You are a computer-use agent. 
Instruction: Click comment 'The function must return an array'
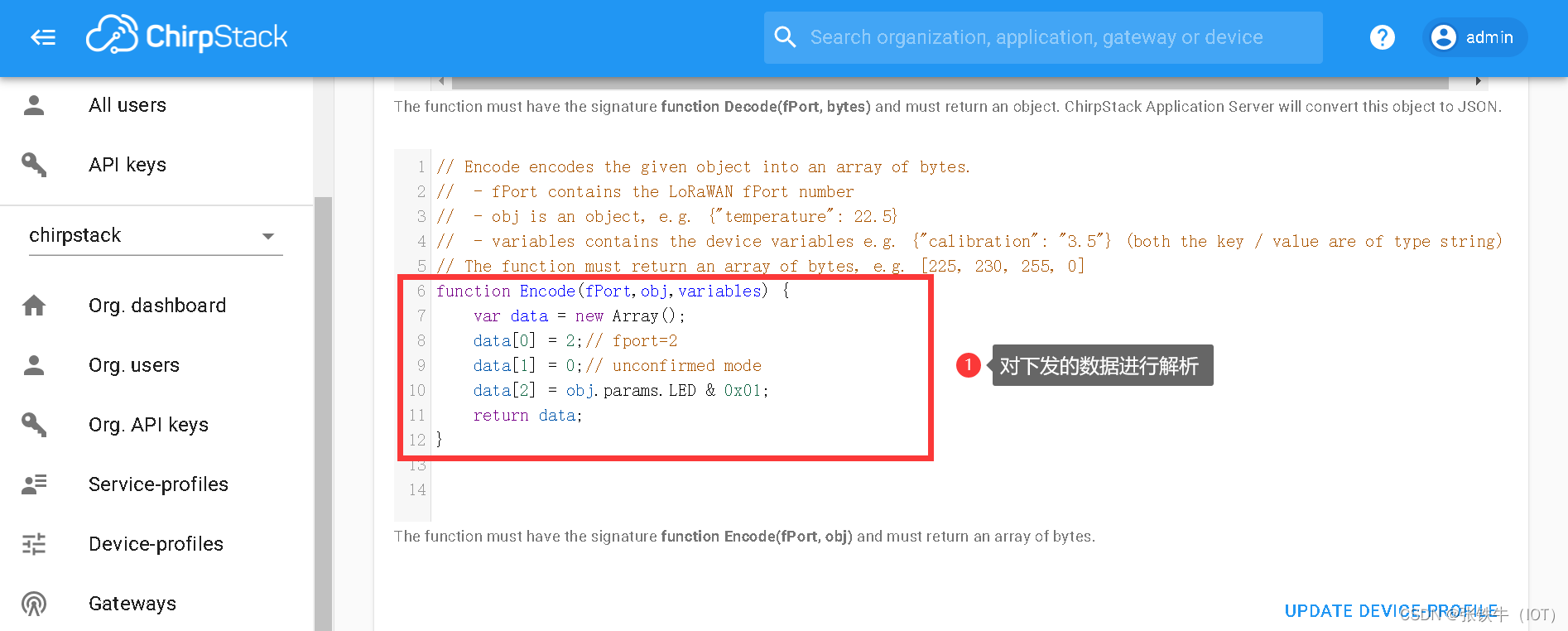pos(760,266)
